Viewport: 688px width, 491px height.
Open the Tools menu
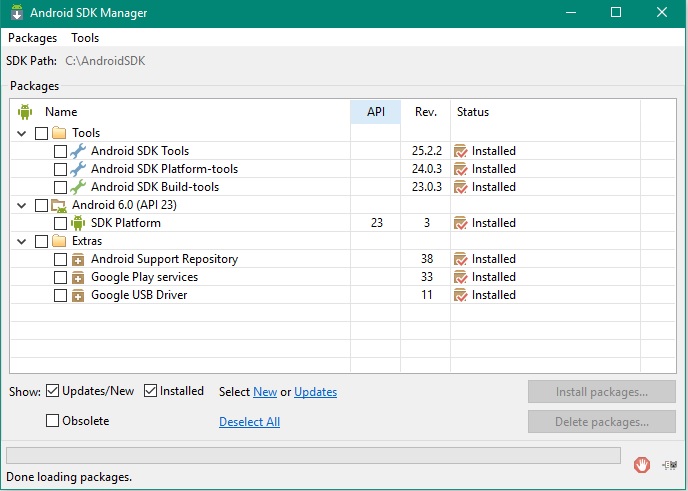coord(85,38)
